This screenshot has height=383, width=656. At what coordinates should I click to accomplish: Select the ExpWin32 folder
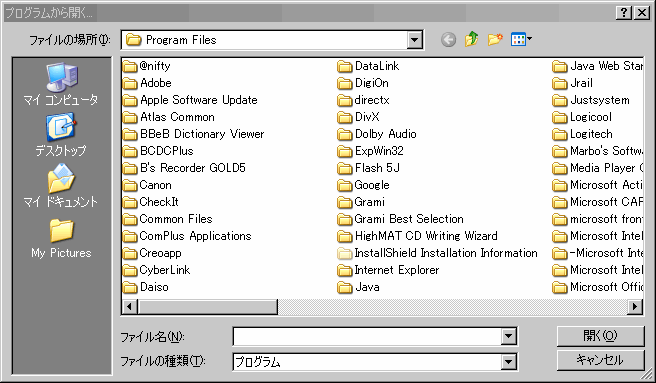pyautogui.click(x=371, y=151)
